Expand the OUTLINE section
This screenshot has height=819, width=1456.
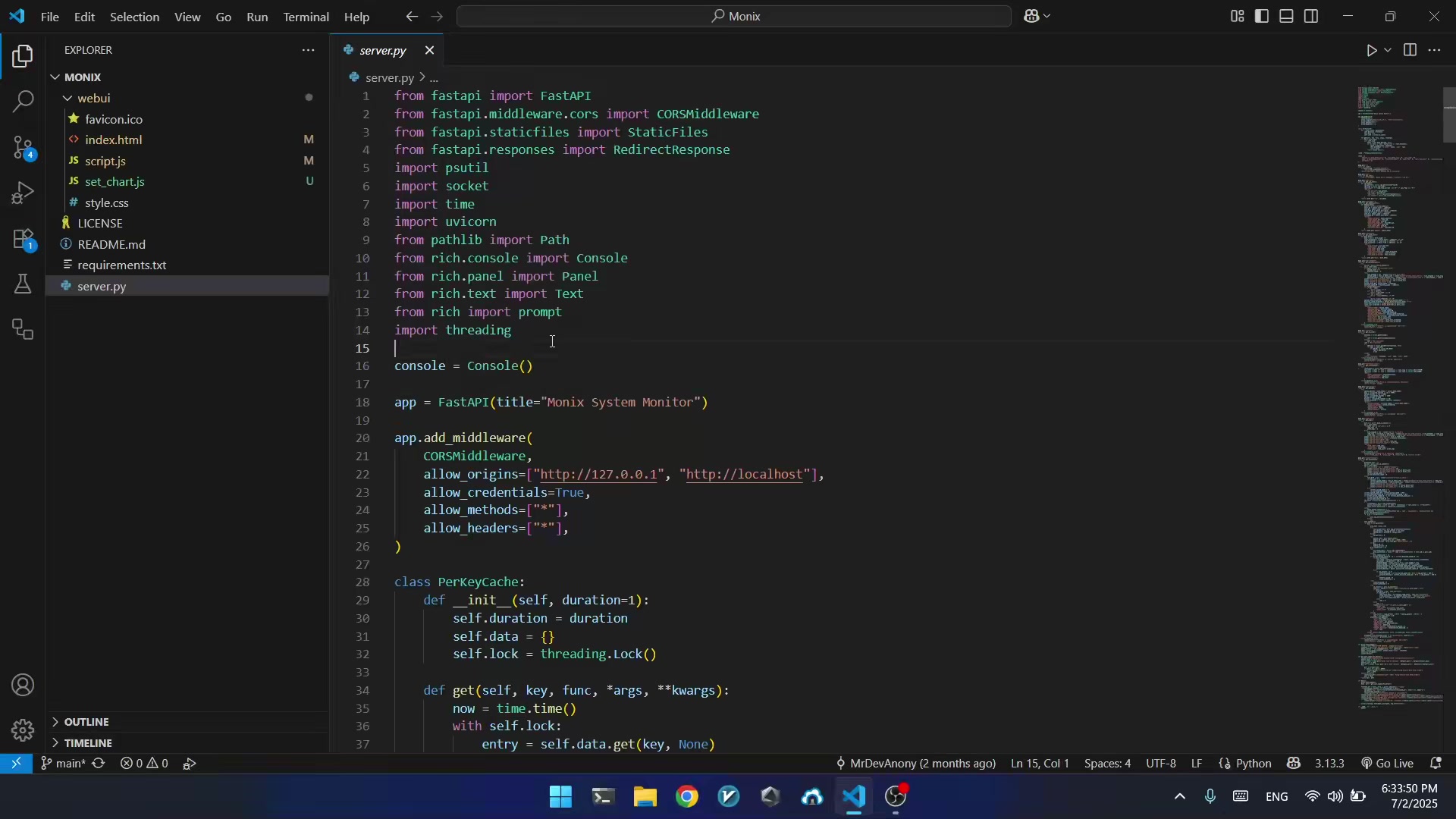[x=86, y=722]
